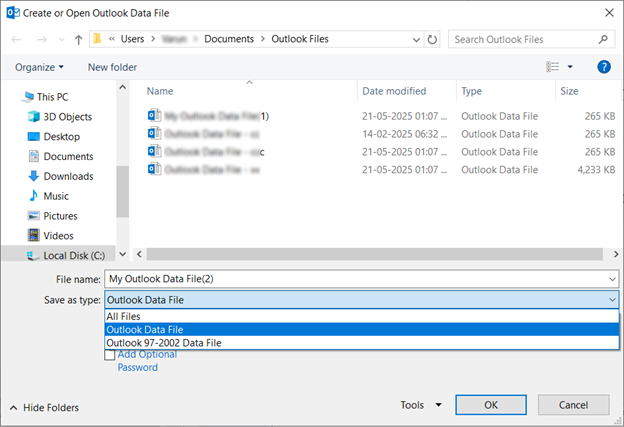Viewport: 624px width, 427px height.
Task: Click Hide Folders toggle
Action: point(44,408)
